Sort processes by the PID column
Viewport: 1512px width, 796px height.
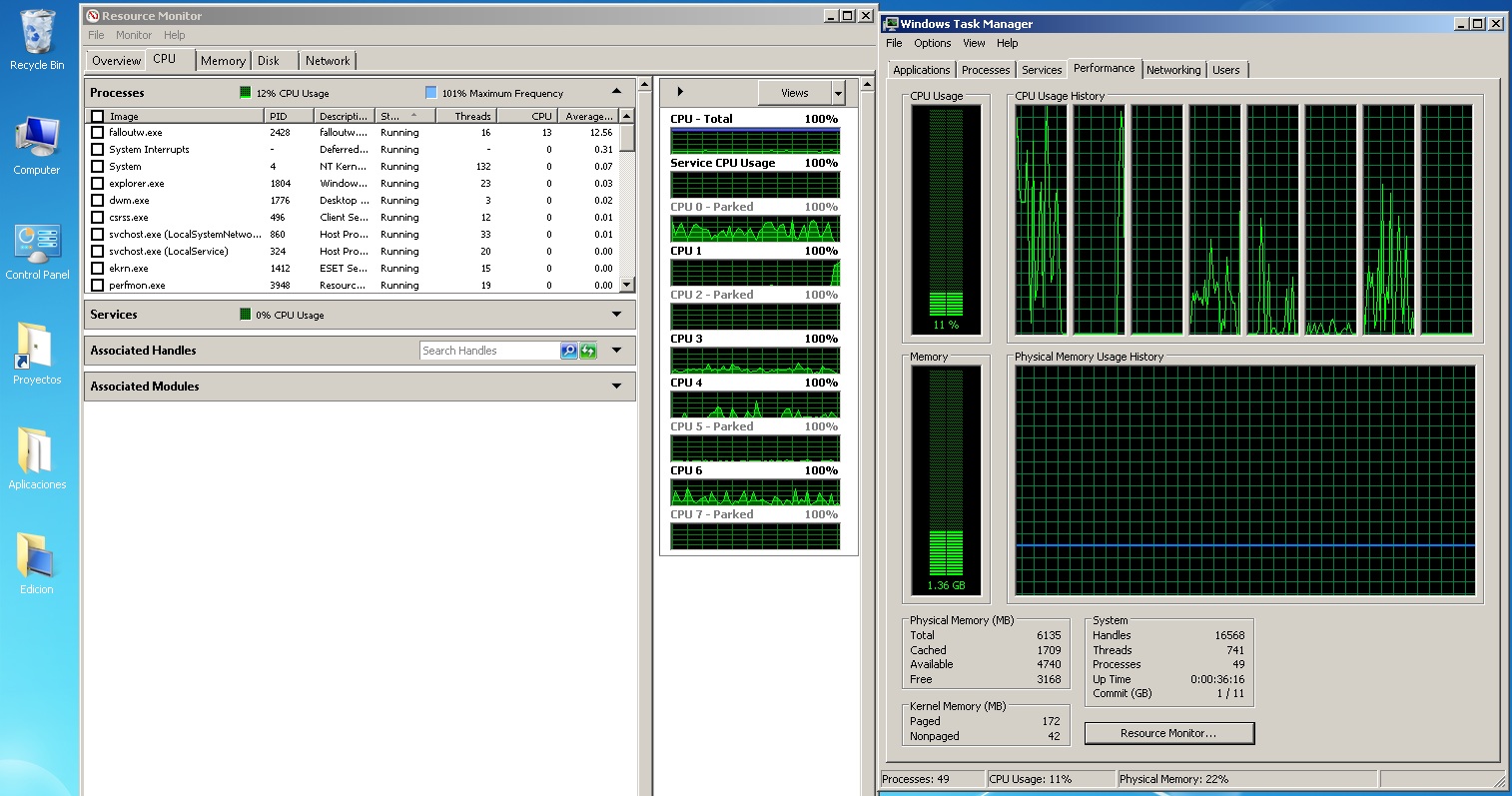[290, 116]
